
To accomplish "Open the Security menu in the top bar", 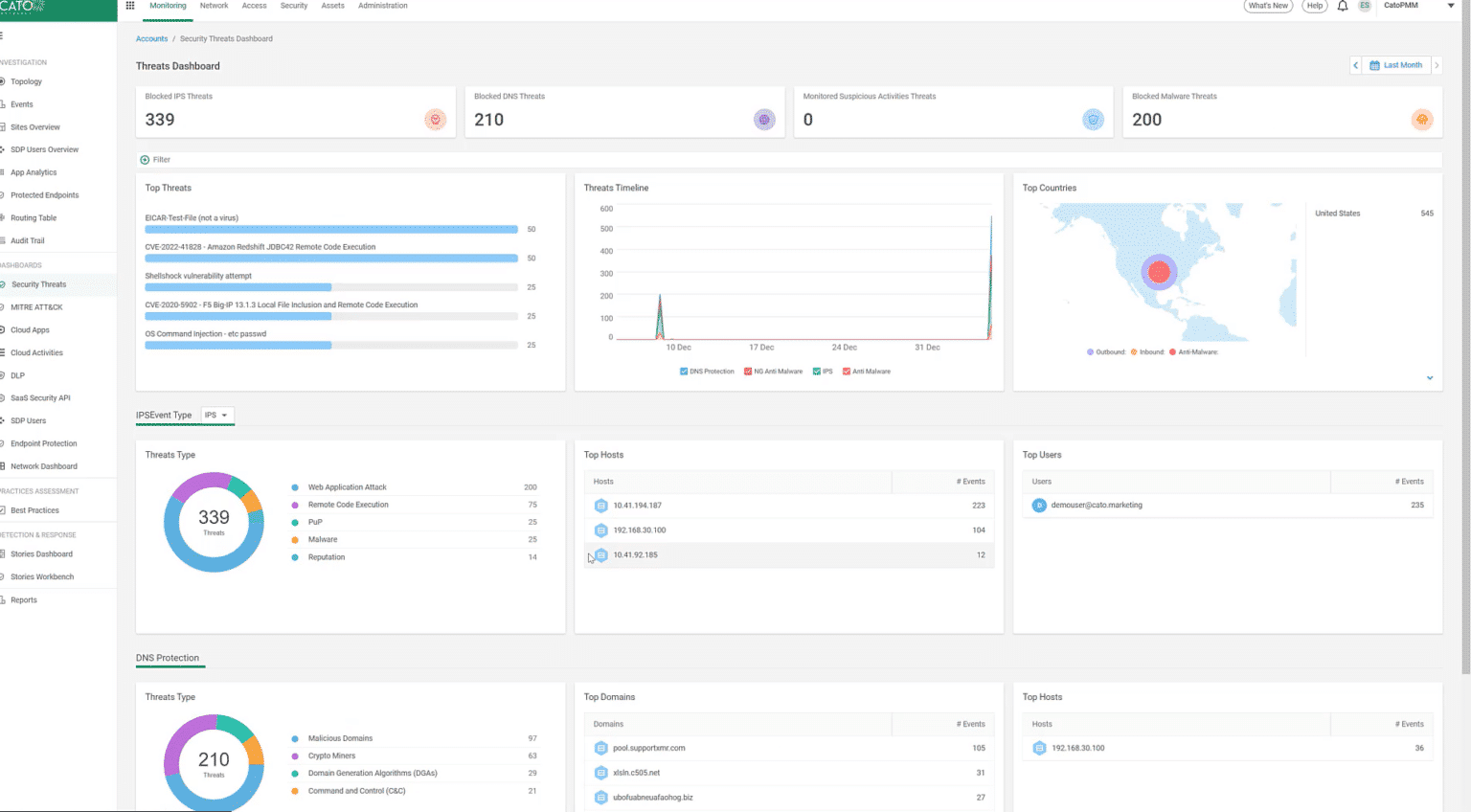I will point(294,6).
